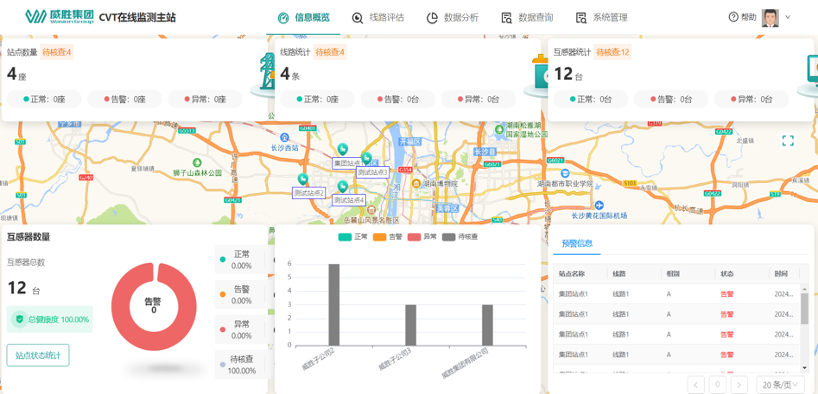This screenshot has width=818, height=394.
Task: Click the scroll-up arrow in the alert table
Action: [x=804, y=289]
